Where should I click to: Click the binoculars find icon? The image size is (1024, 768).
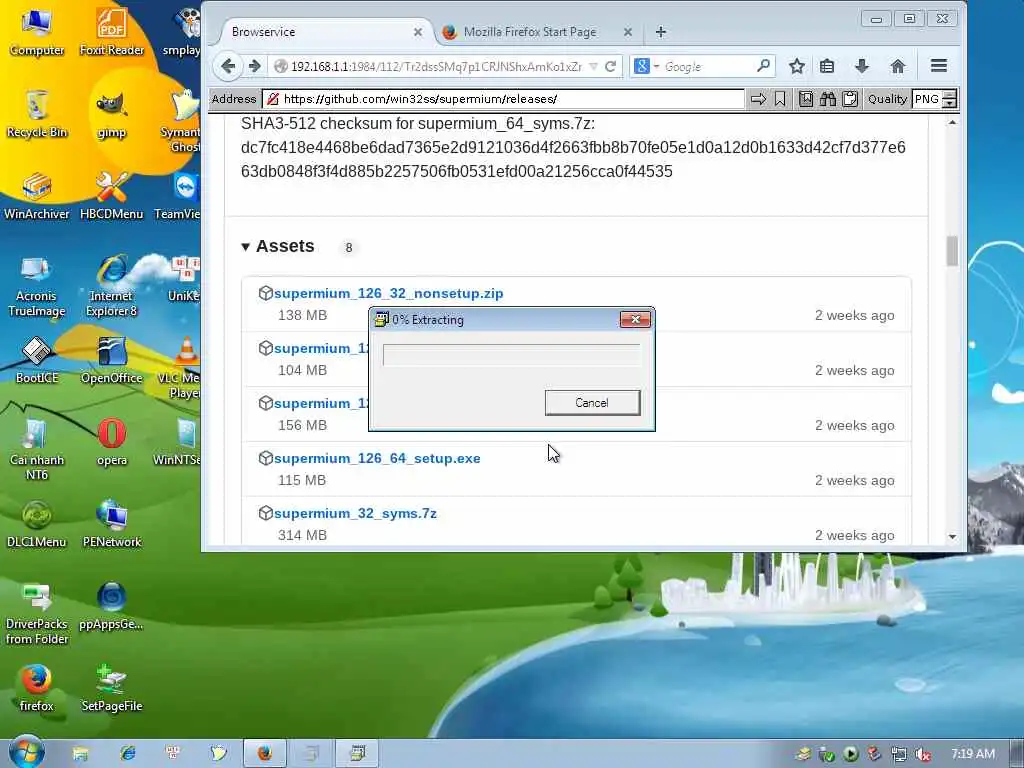pos(828,99)
